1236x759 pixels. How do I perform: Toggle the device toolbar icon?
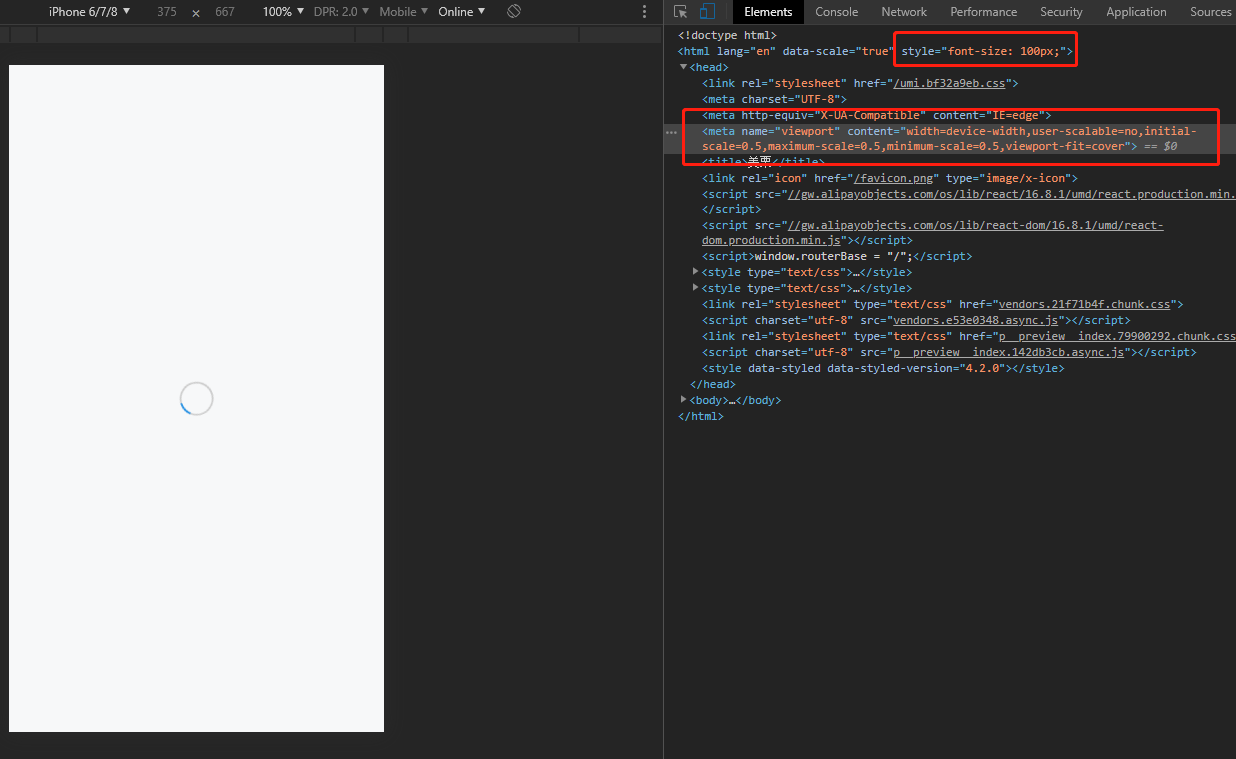707,12
